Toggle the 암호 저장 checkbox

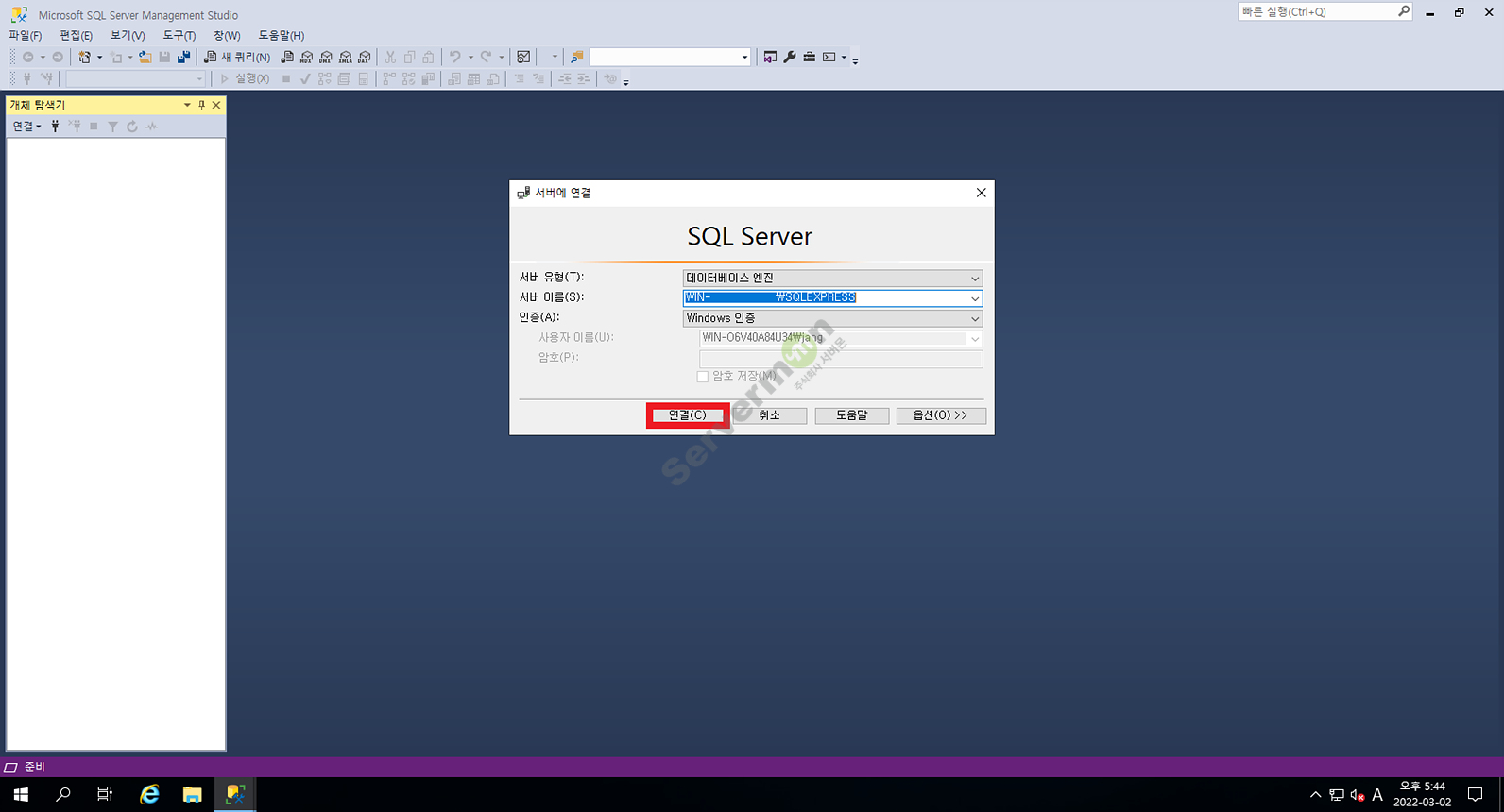tap(702, 376)
